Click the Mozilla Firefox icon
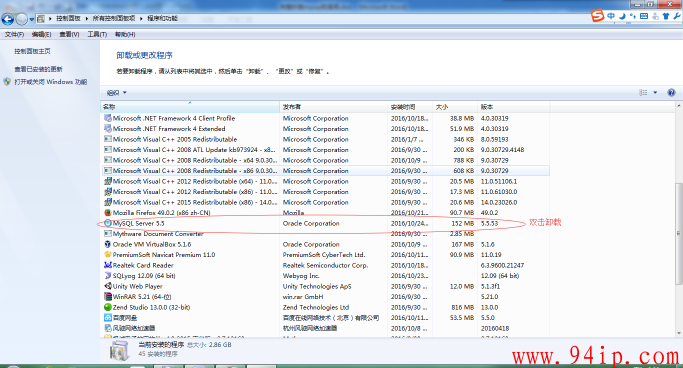Screen dimensions: 683x368 coord(108,213)
